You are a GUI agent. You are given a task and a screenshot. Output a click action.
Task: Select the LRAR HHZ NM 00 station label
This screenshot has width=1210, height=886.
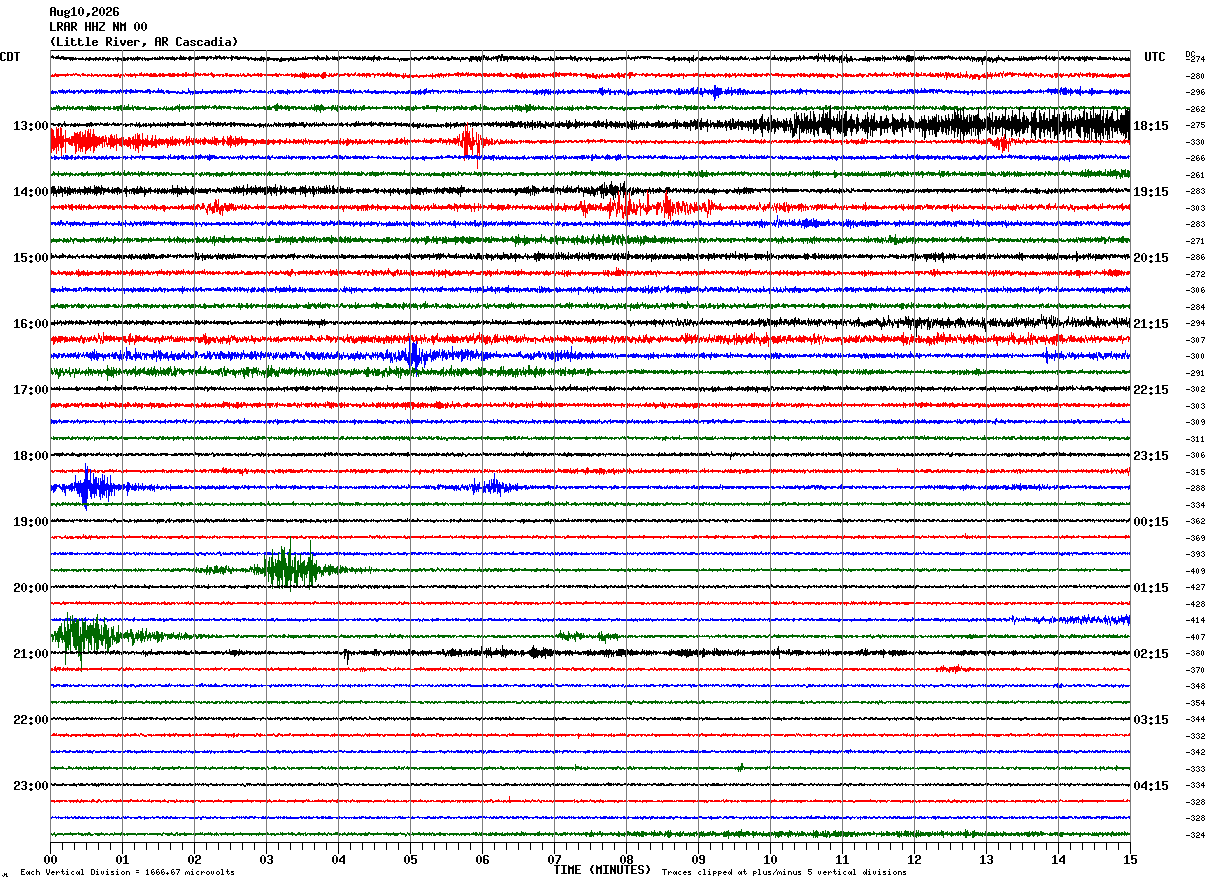[98, 27]
